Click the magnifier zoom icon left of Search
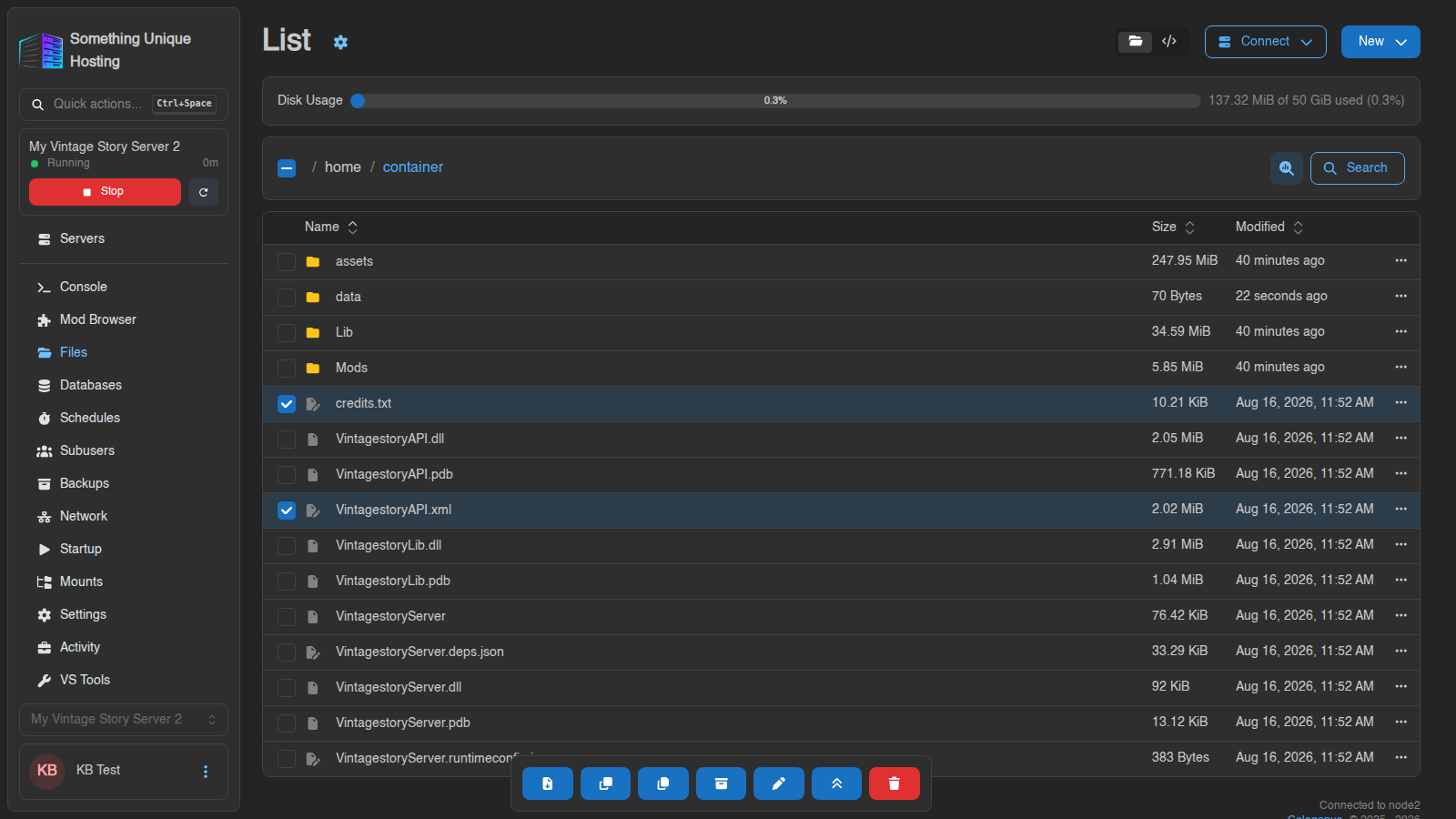 coord(1287,168)
